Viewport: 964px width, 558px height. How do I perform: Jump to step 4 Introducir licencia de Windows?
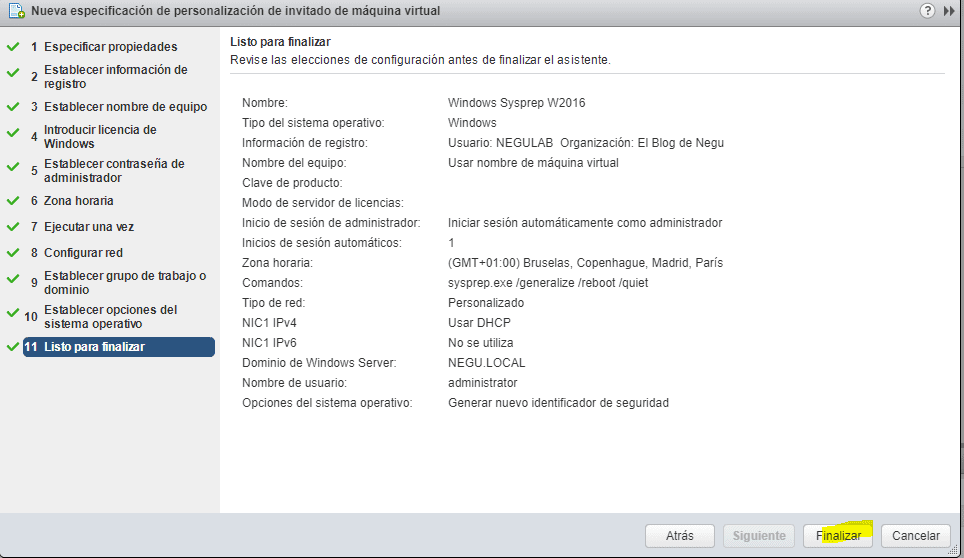click(100, 137)
